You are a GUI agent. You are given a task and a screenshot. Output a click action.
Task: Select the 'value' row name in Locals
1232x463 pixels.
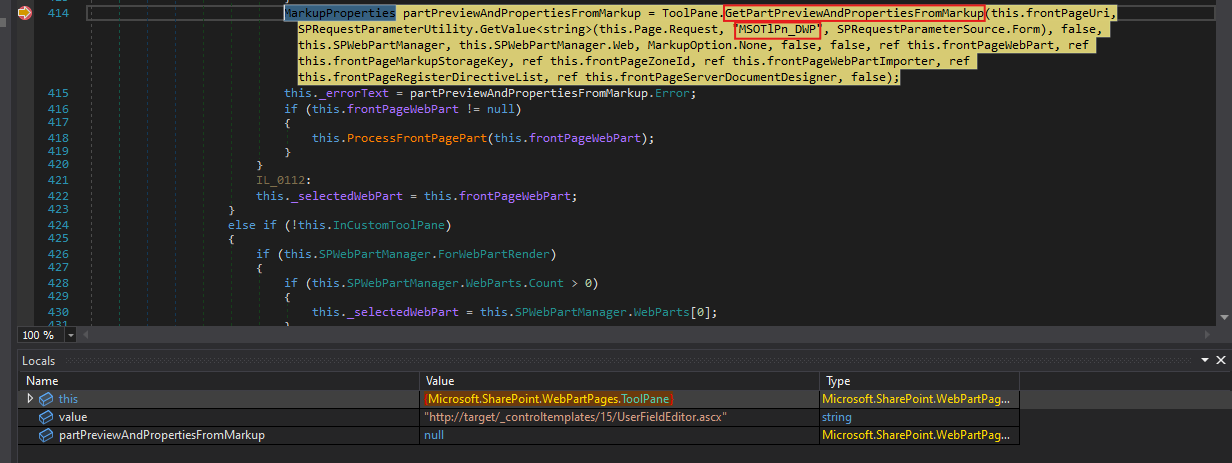[x=73, y=417]
